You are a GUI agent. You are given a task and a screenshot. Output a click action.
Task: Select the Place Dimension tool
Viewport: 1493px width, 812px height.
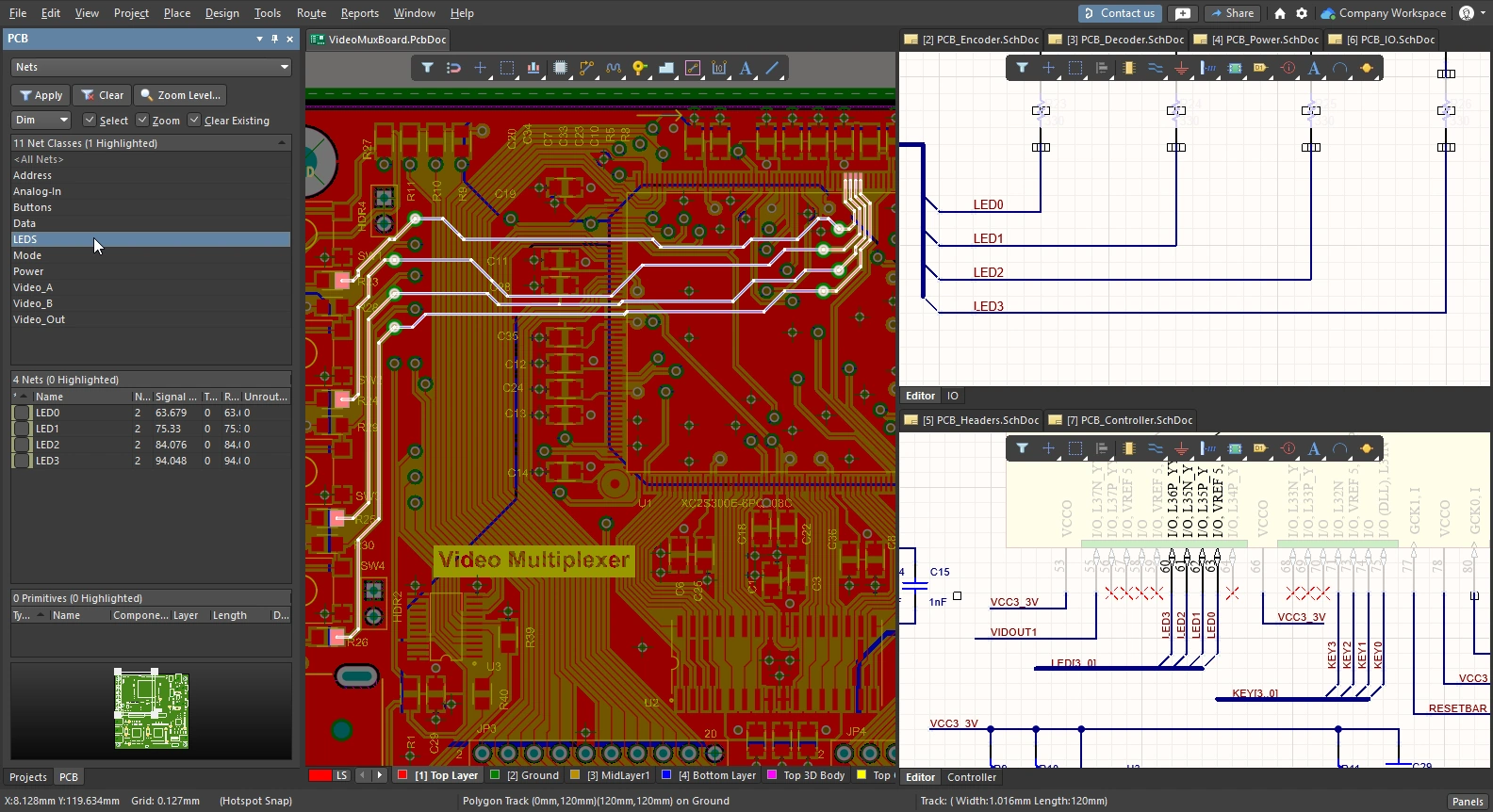pyautogui.click(x=719, y=68)
